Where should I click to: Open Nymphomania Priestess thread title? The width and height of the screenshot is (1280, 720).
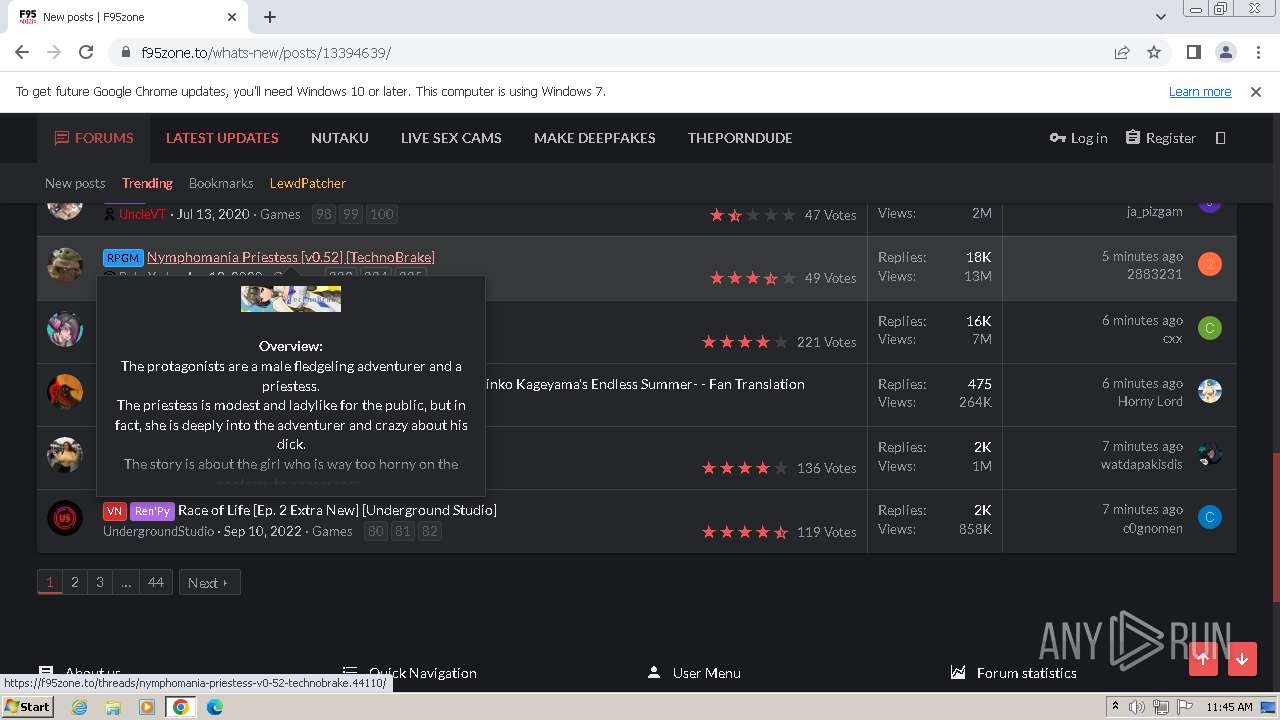click(x=291, y=257)
